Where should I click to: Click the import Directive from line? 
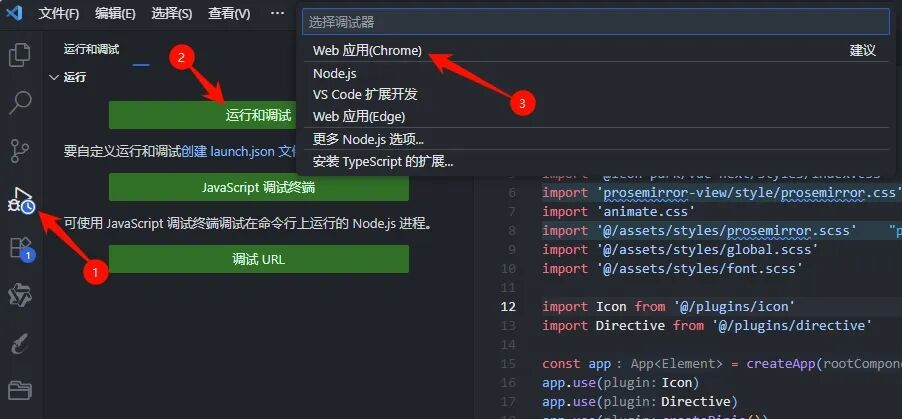coord(707,325)
